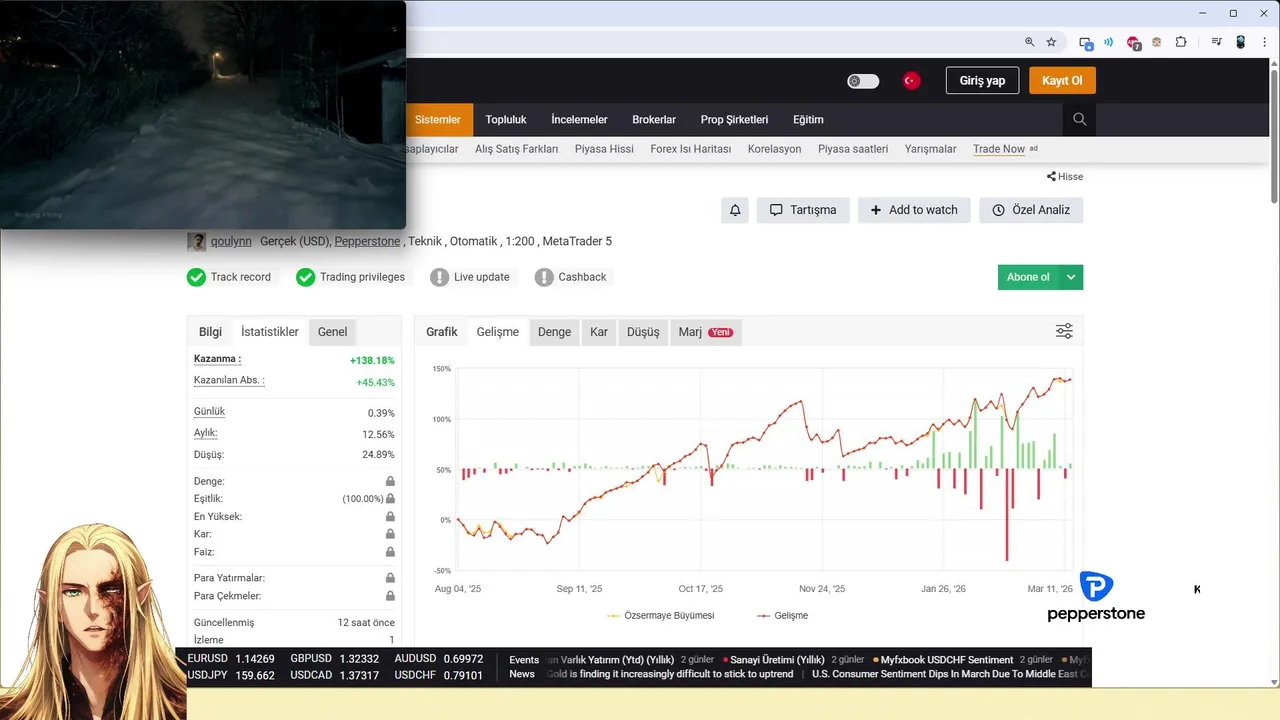Click the lock icon beside Denge
The image size is (1280, 720).
[x=390, y=481]
